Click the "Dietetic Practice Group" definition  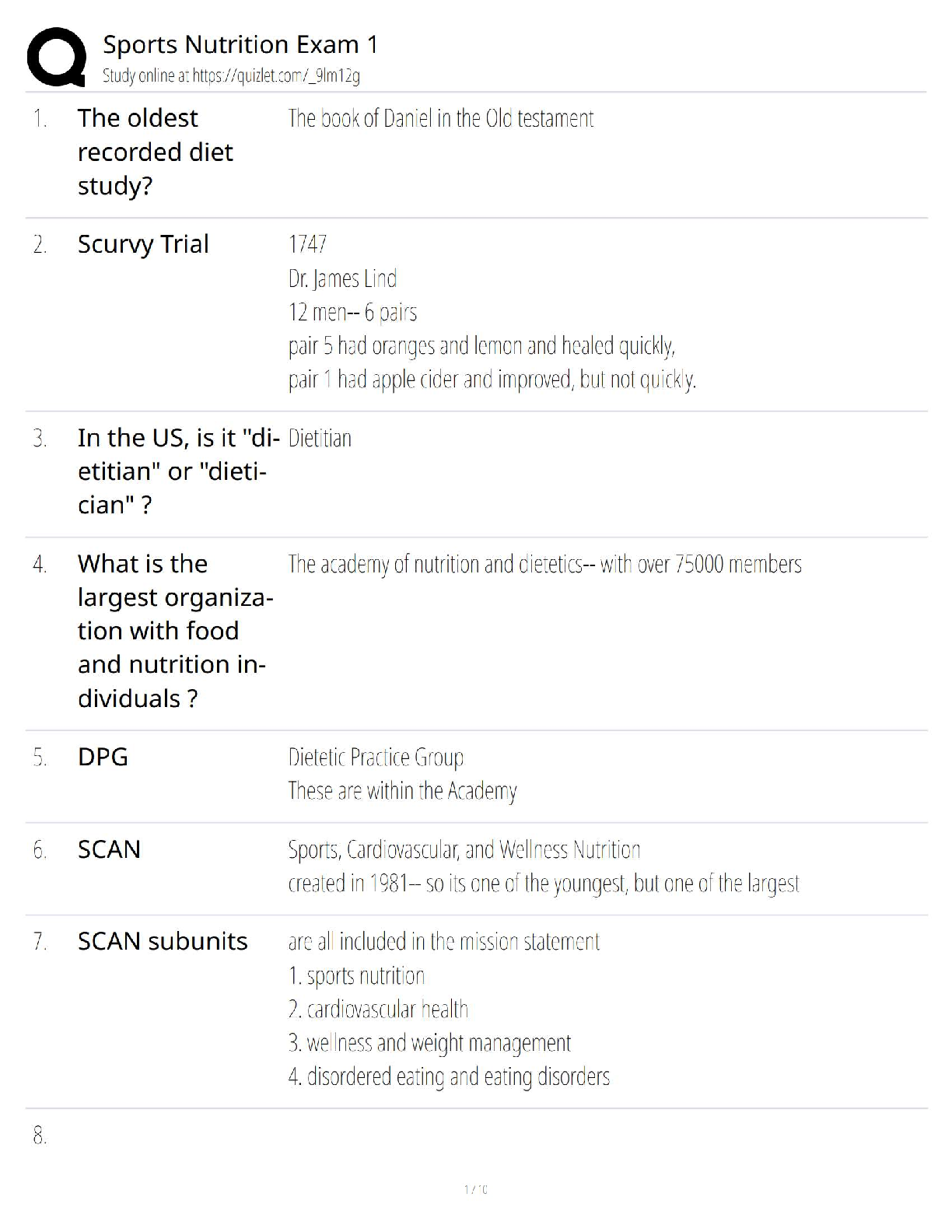tap(375, 757)
